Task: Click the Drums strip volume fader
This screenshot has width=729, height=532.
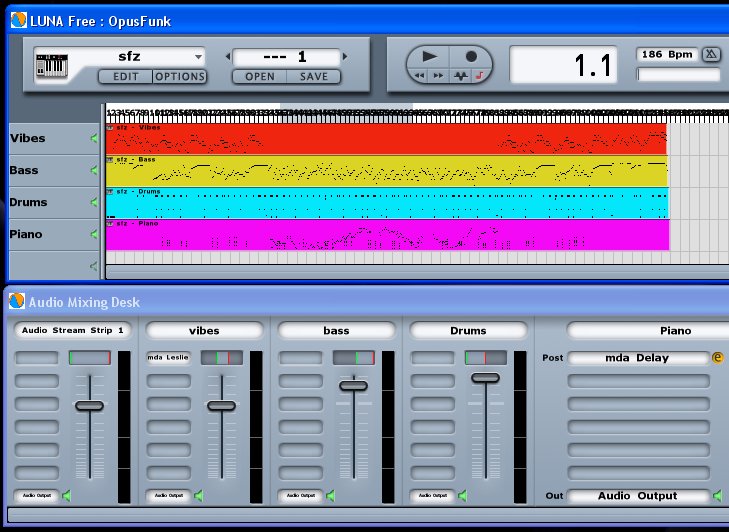Action: pos(485,378)
